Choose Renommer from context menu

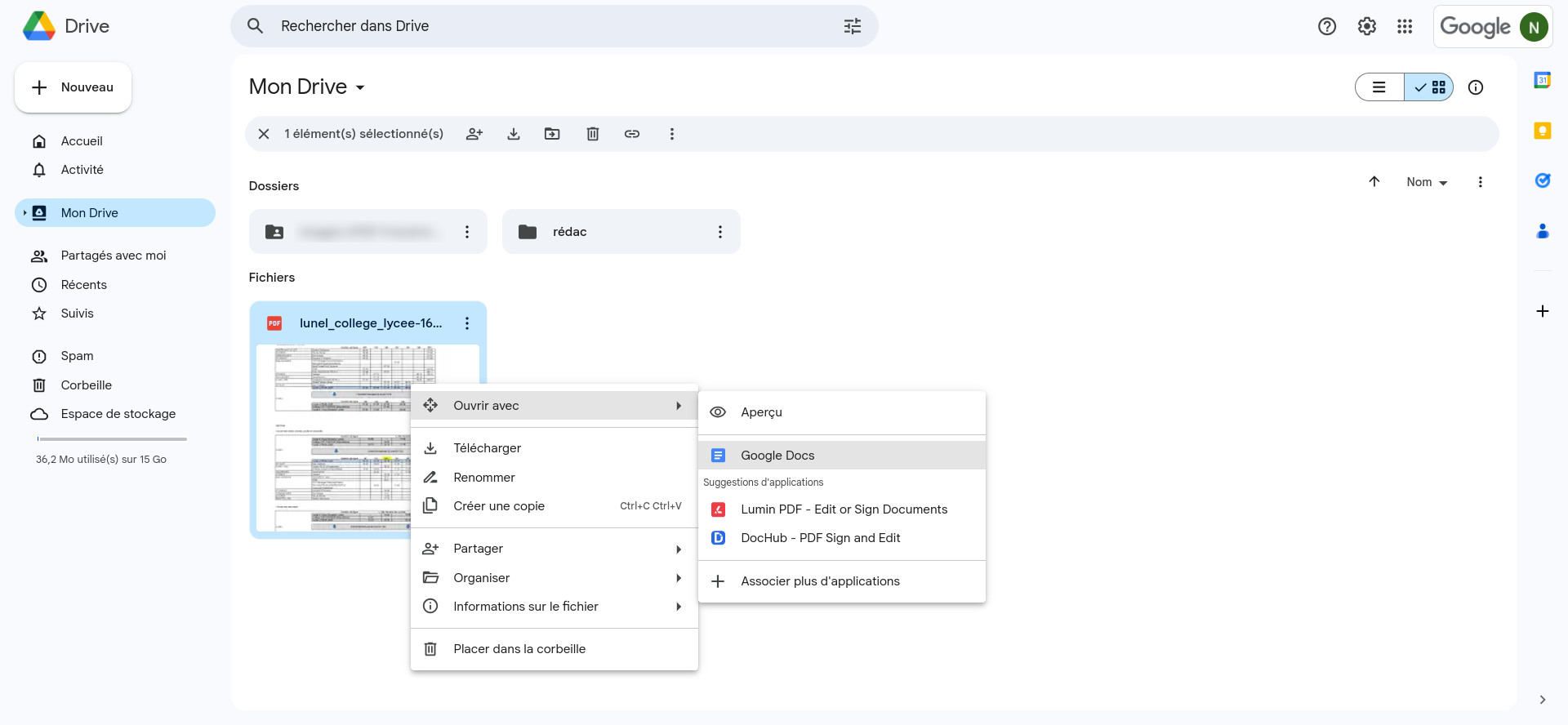pos(555,478)
